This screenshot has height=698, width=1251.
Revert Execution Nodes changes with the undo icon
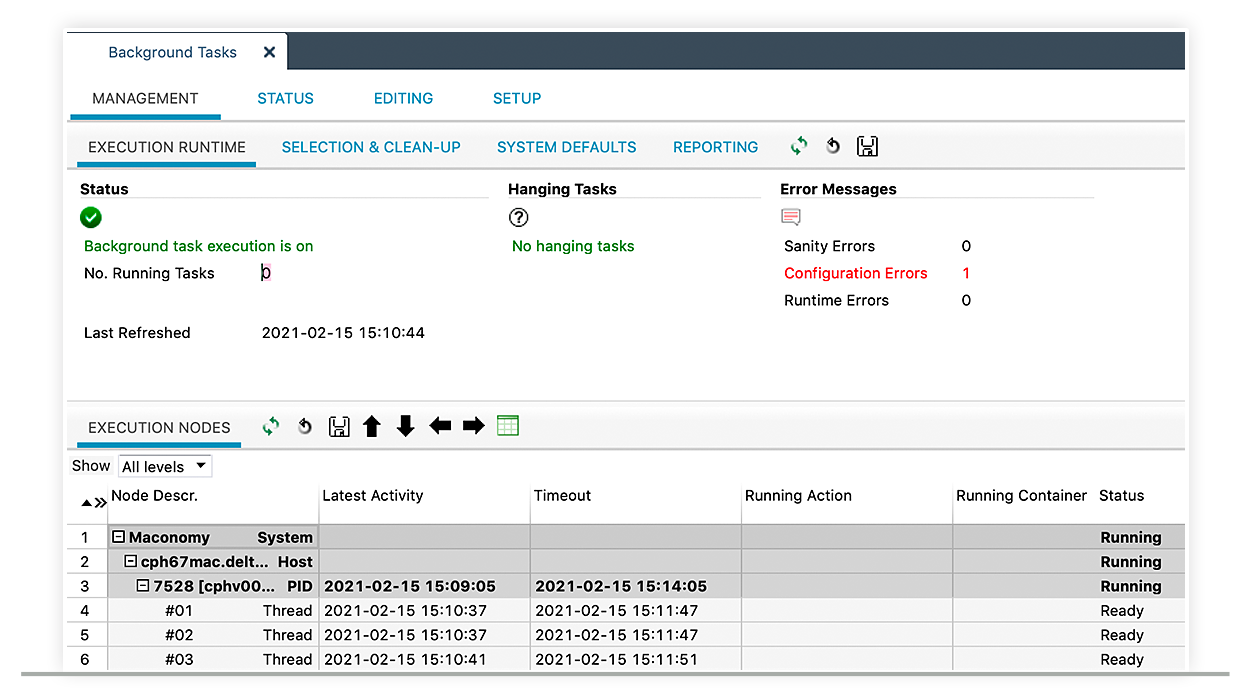click(304, 425)
